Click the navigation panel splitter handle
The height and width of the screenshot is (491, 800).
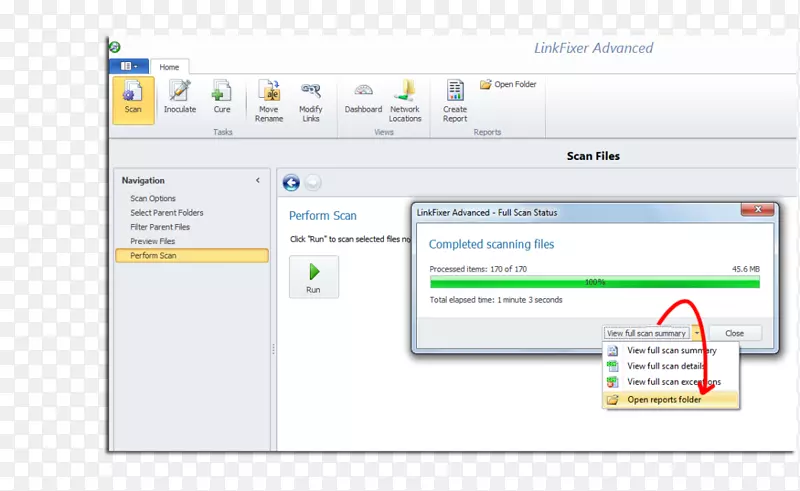point(273,349)
